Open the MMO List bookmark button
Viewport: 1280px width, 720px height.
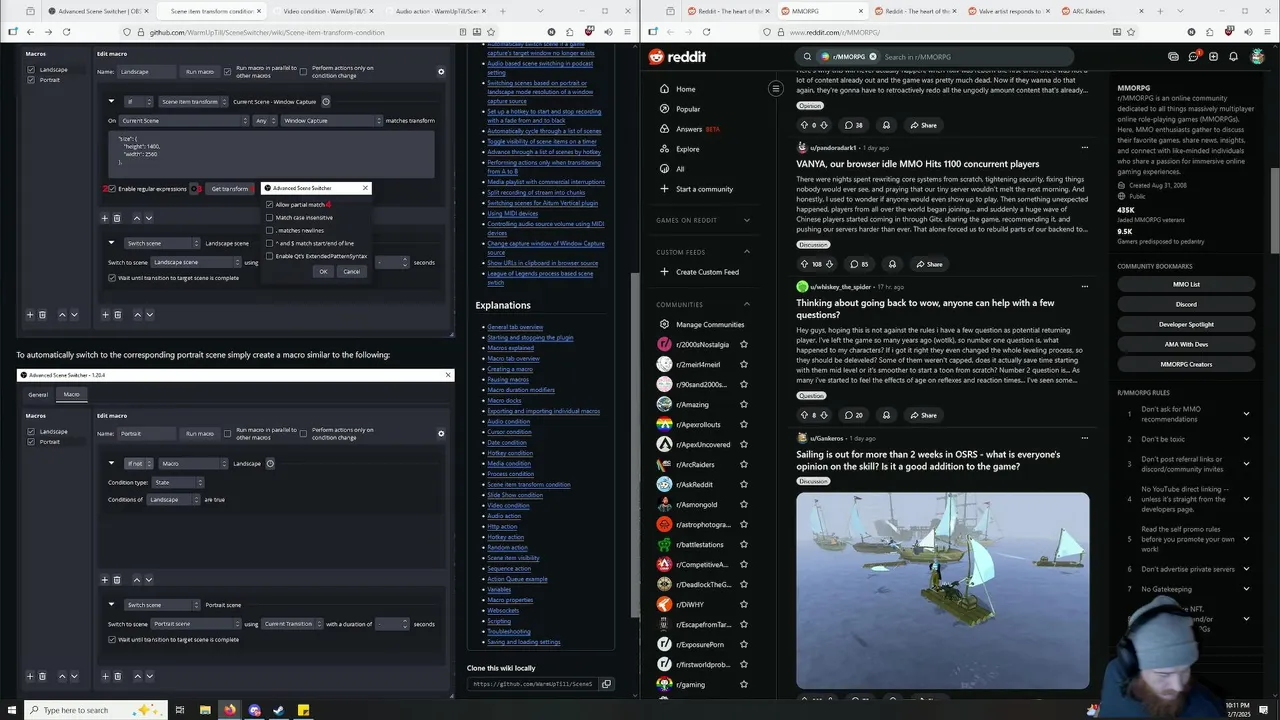tap(1186, 284)
